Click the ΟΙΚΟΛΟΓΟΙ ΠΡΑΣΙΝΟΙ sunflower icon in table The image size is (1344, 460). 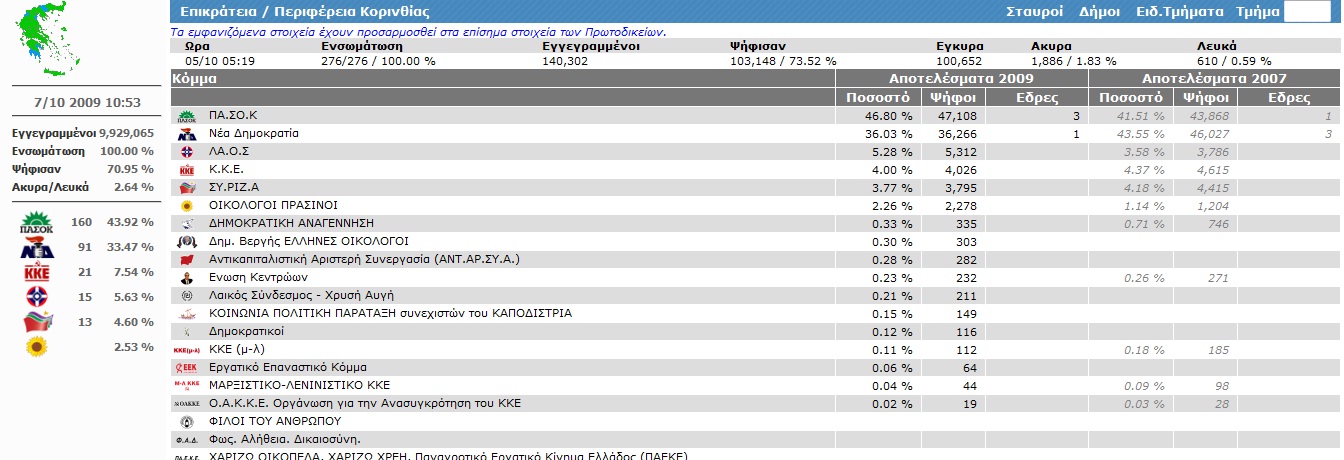186,206
